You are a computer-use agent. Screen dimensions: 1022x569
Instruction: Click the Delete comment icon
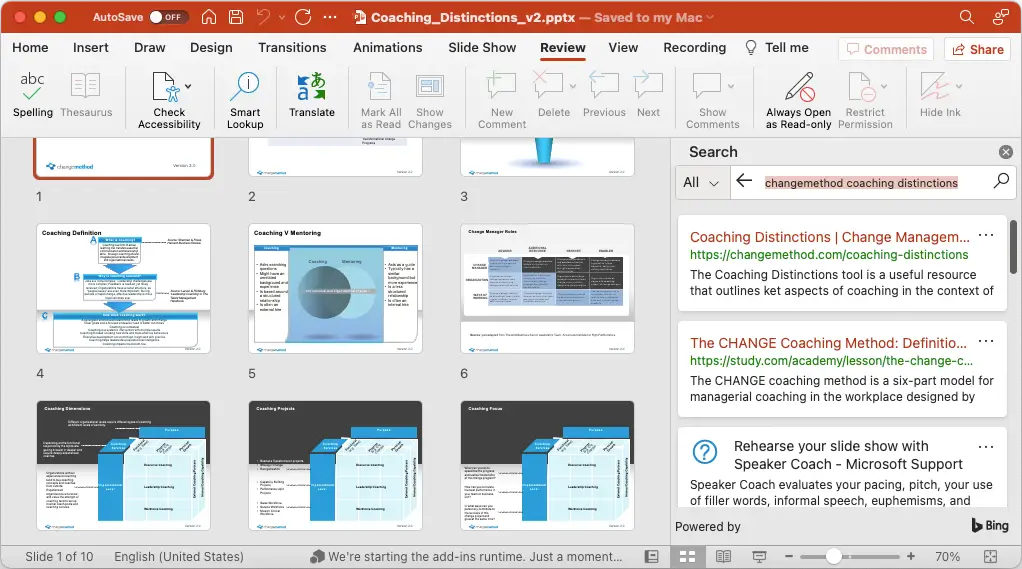[x=548, y=85]
